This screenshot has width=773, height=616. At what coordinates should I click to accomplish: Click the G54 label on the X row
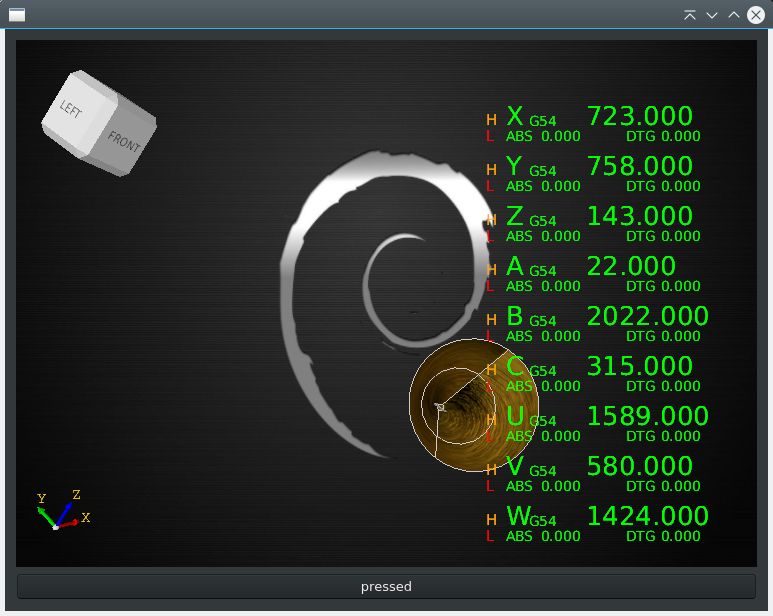pyautogui.click(x=543, y=121)
